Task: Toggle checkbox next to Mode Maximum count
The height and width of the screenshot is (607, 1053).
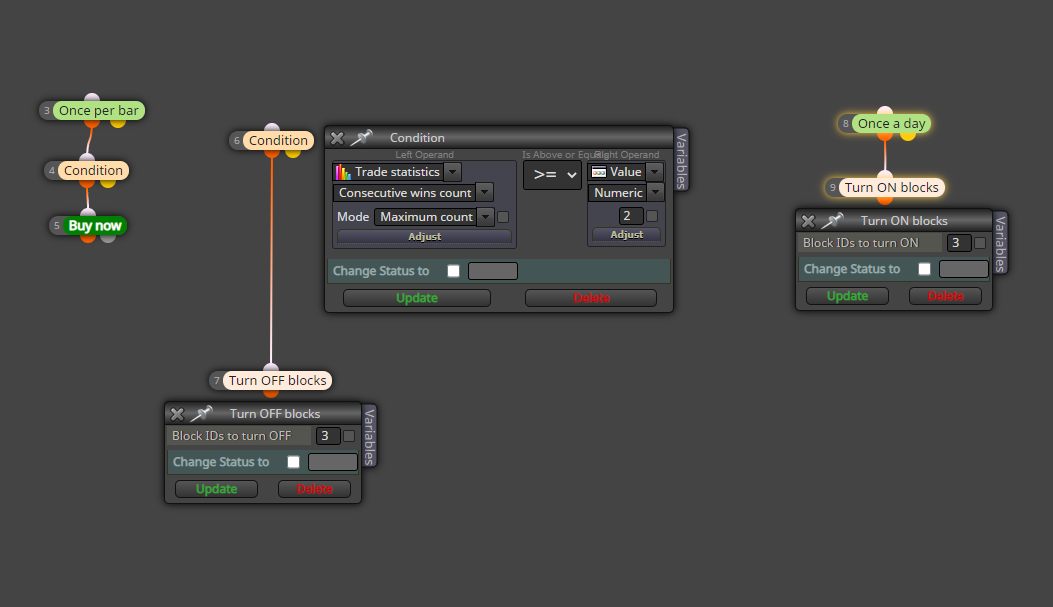Action: click(503, 217)
